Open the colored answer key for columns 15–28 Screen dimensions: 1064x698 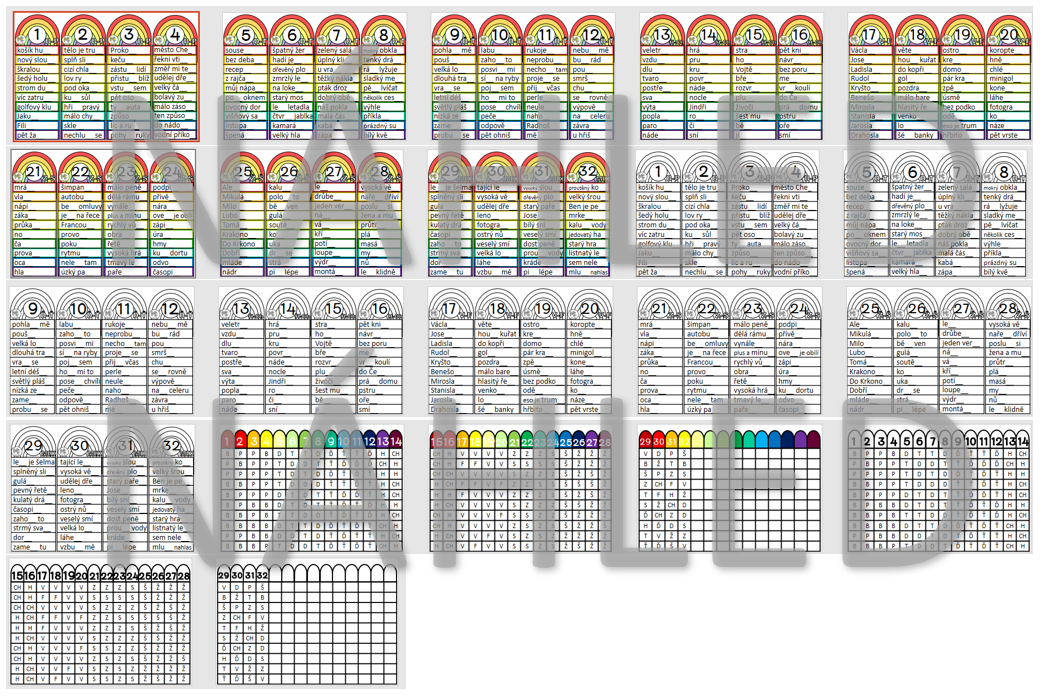coord(520,490)
